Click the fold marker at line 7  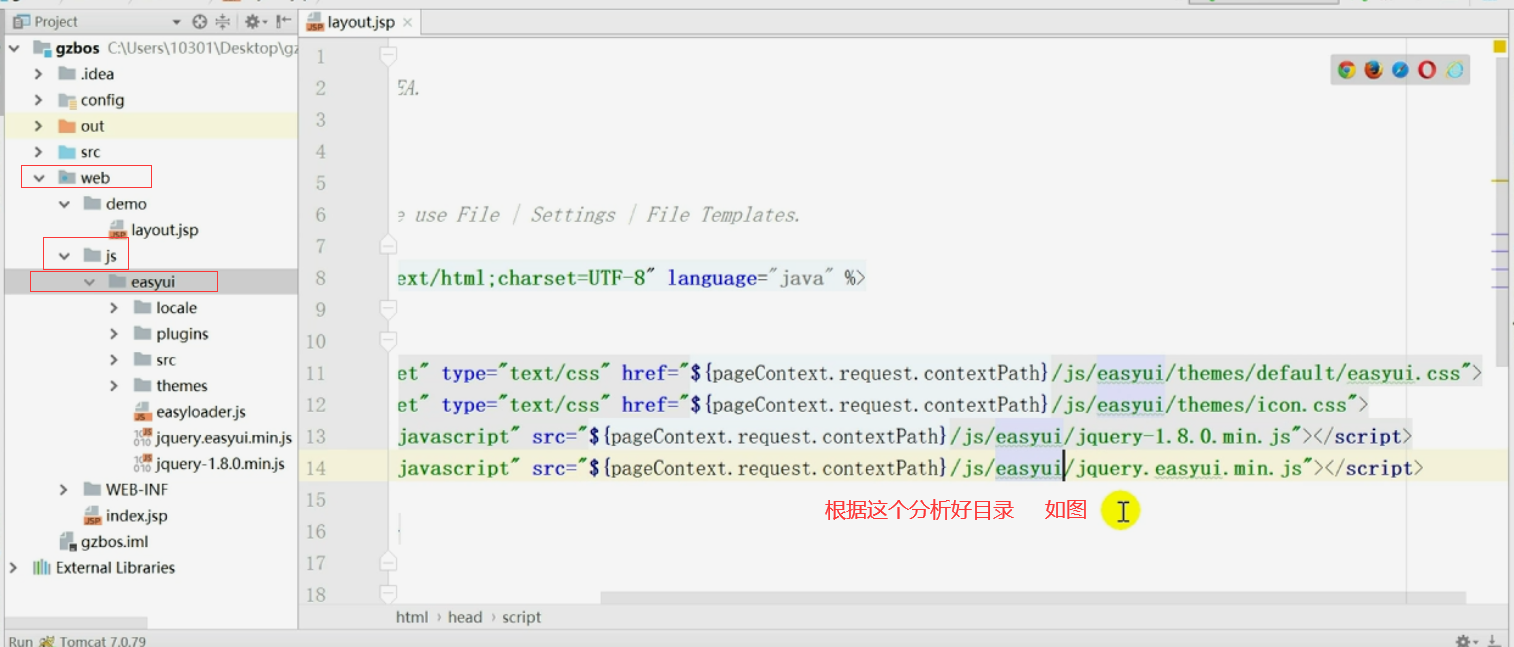tap(389, 246)
